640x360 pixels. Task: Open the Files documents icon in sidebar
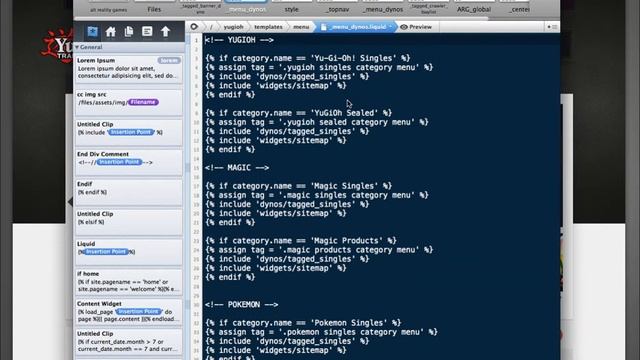click(129, 31)
